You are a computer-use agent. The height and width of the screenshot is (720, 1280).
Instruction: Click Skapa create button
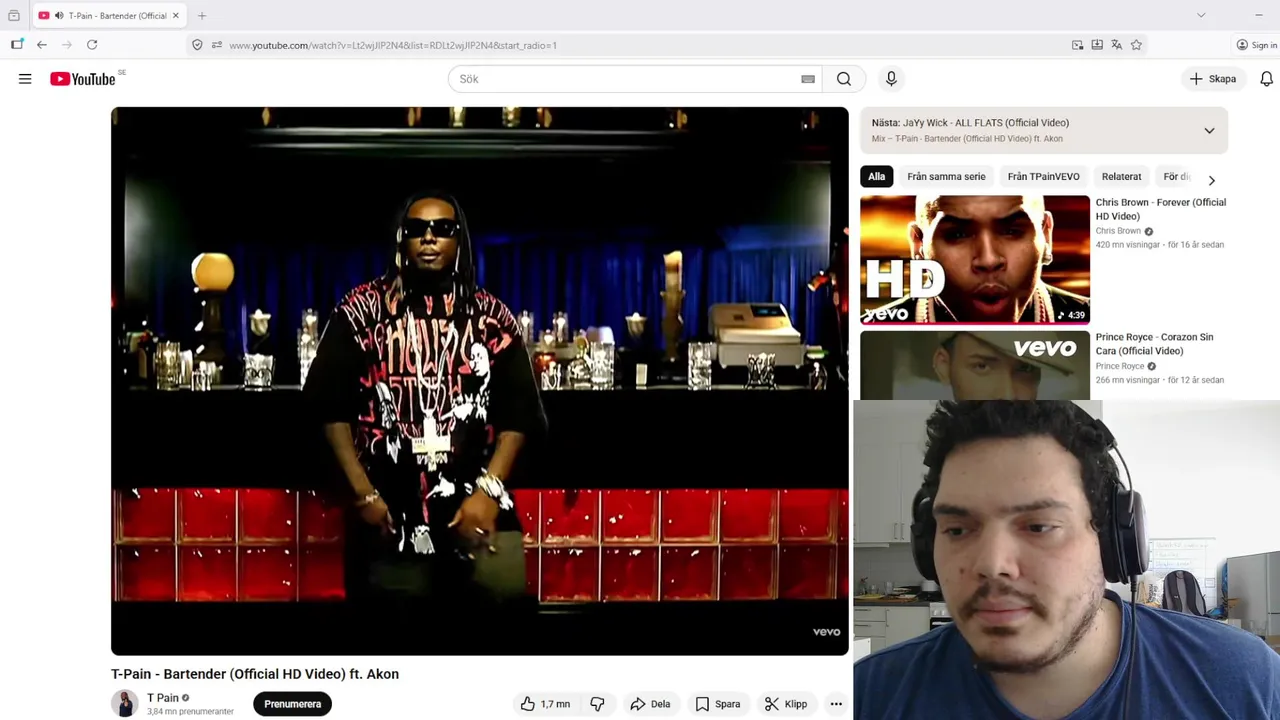click(1213, 79)
